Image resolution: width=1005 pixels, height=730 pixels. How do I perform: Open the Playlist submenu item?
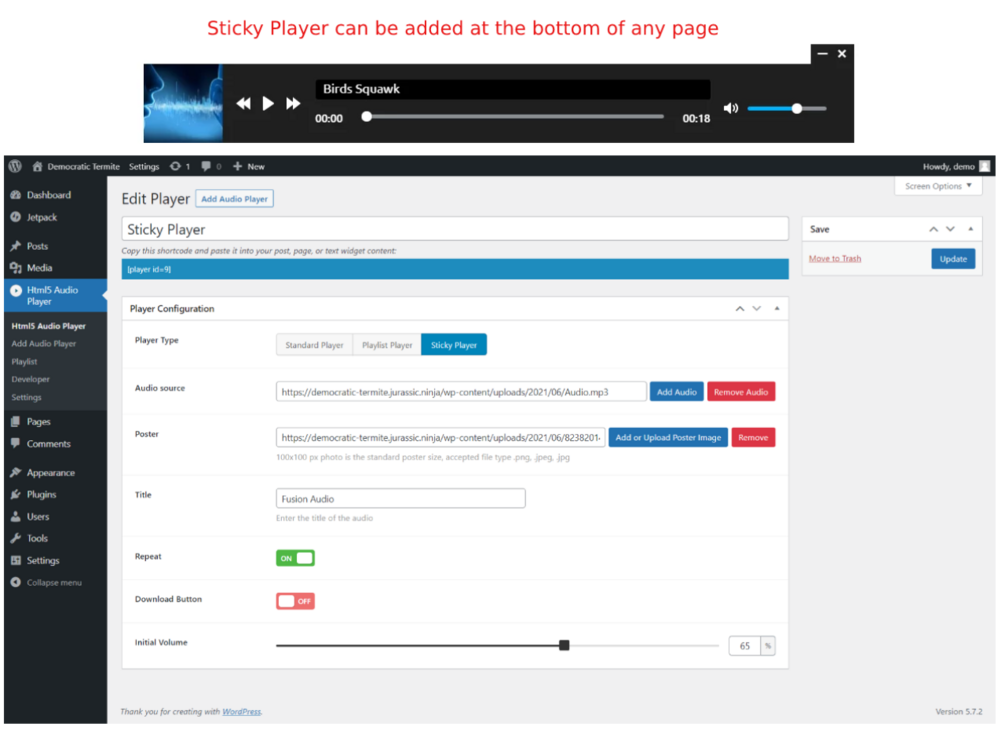pos(24,362)
